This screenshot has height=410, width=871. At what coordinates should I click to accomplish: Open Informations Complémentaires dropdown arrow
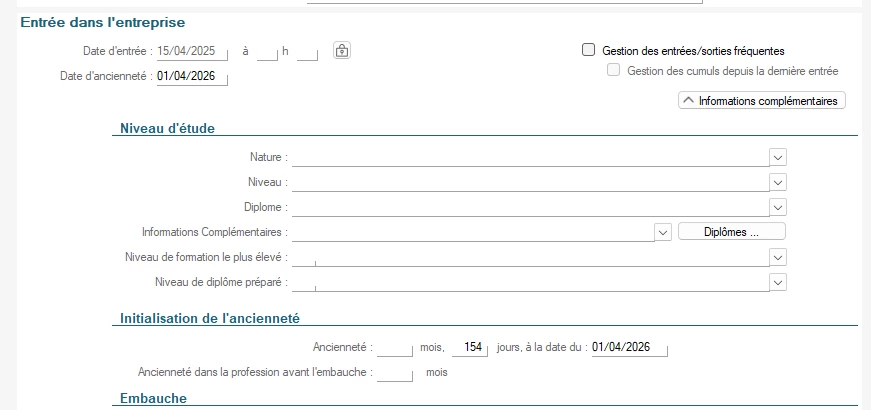pos(663,232)
